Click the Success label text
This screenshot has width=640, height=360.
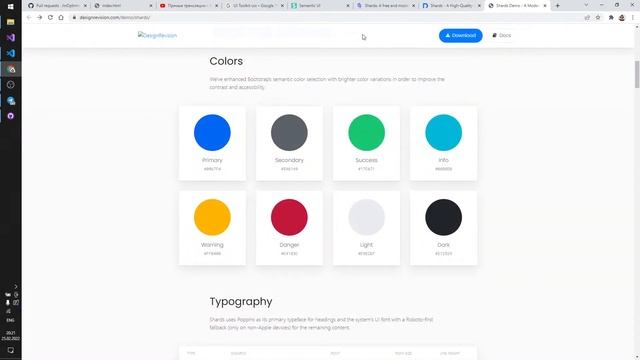[x=366, y=160]
